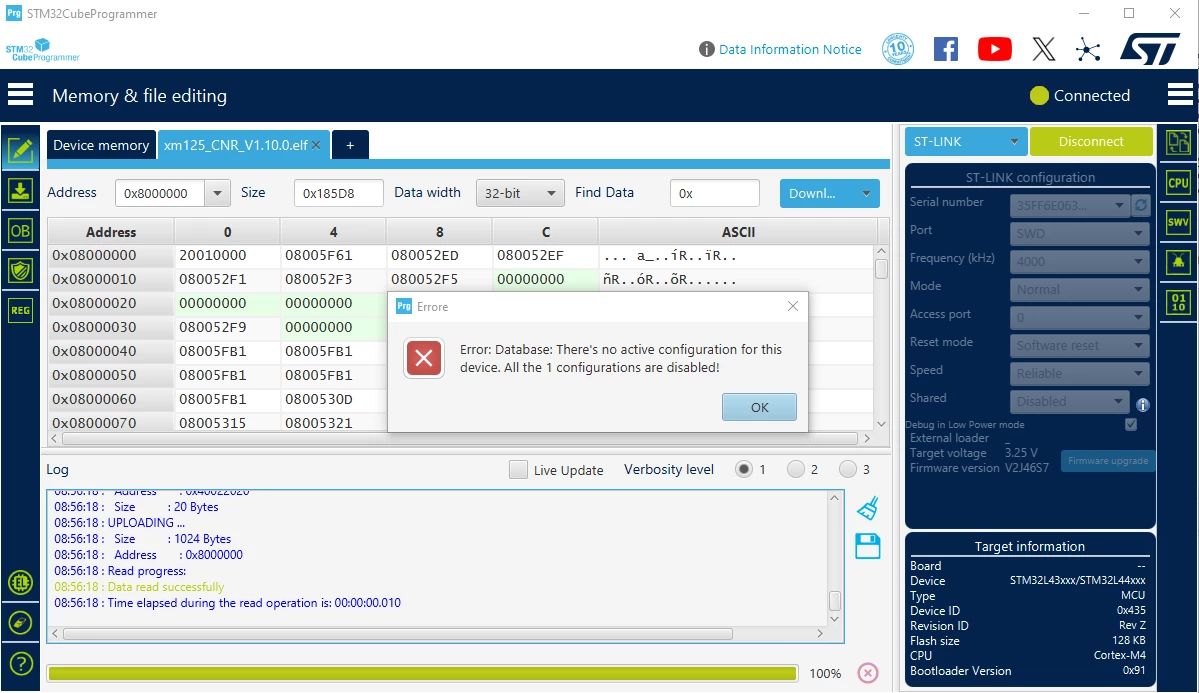Expand the Download button arrow
1199x693 pixels.
pyautogui.click(x=866, y=194)
